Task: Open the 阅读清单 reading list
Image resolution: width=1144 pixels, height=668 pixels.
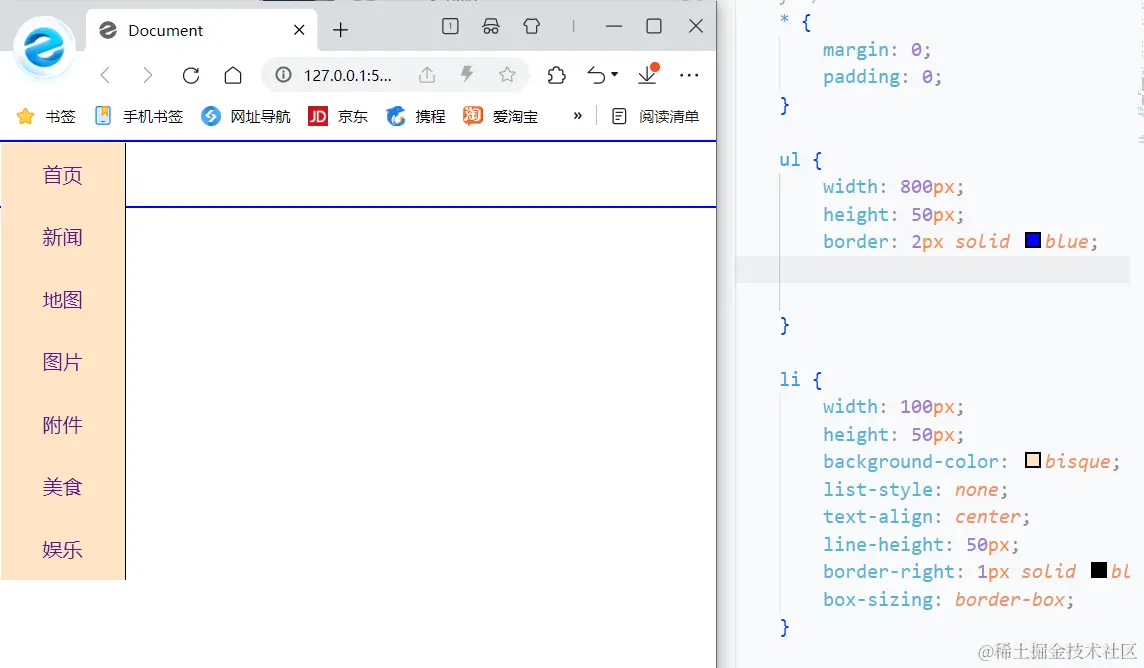Action: click(655, 116)
